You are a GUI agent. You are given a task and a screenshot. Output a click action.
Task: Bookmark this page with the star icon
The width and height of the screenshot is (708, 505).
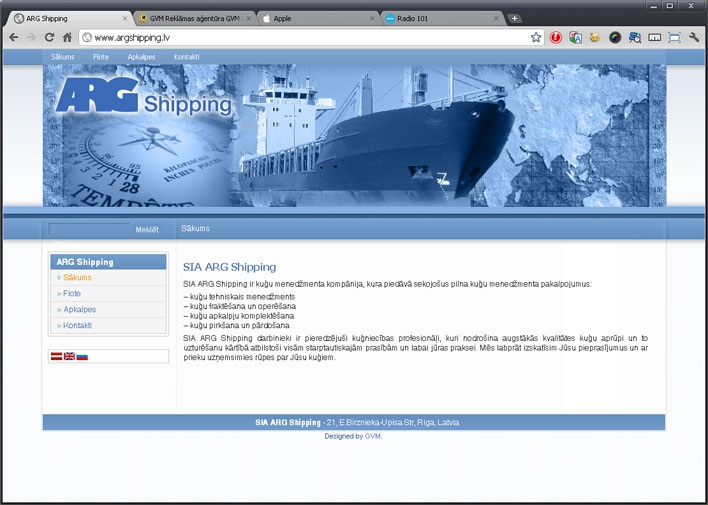(536, 37)
